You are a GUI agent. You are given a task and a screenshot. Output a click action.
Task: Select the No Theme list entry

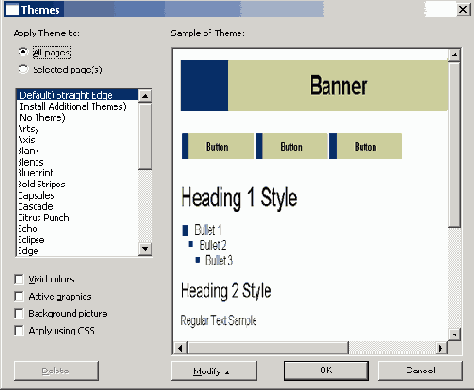[77, 117]
